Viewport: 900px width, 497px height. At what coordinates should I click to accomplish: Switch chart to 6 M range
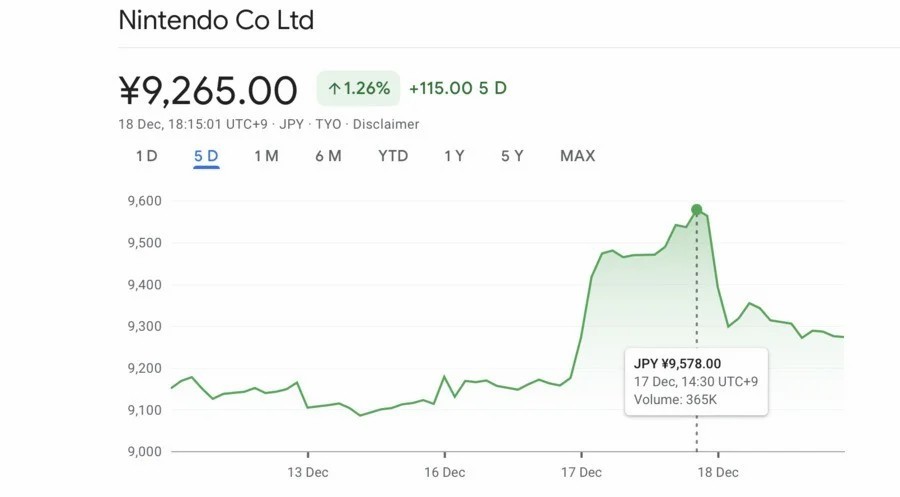(x=328, y=156)
